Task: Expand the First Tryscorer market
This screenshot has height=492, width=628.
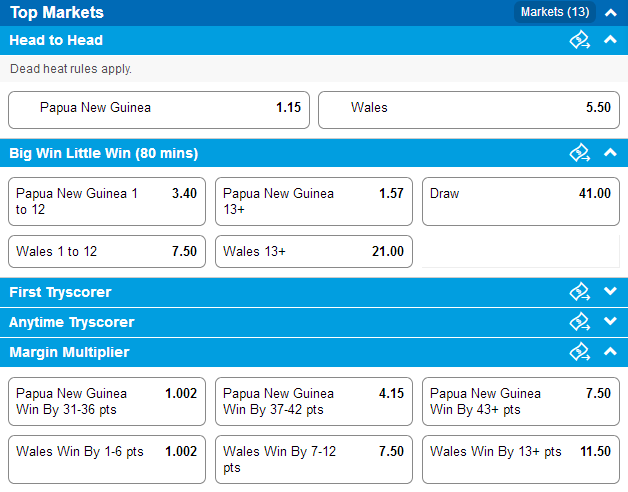Action: (610, 291)
